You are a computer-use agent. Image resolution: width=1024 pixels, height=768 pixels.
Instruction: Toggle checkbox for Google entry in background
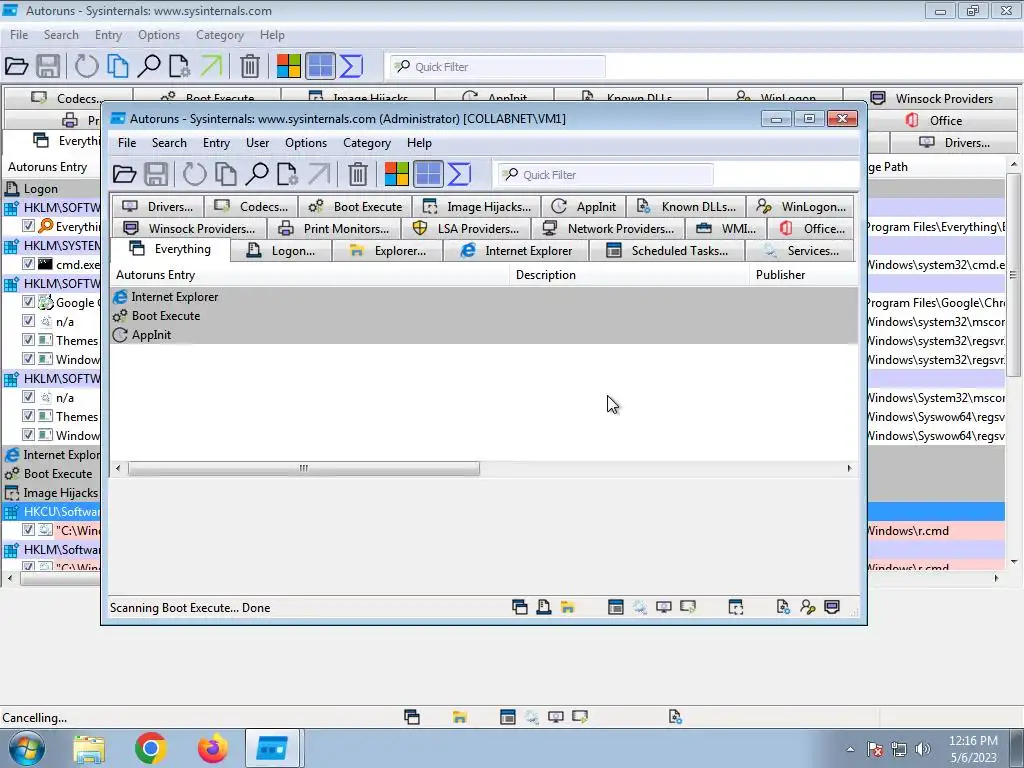click(28, 301)
